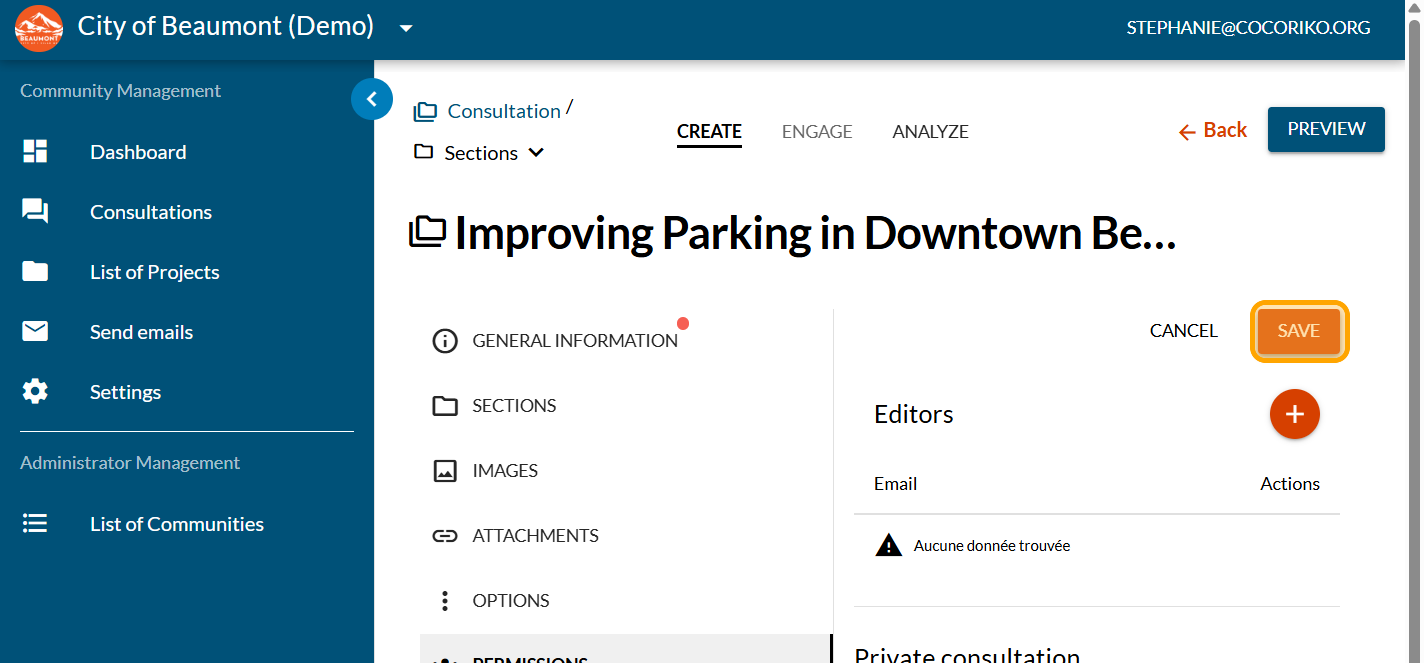Image resolution: width=1424 pixels, height=663 pixels.
Task: Open the PREVIEW button
Action: click(1326, 129)
